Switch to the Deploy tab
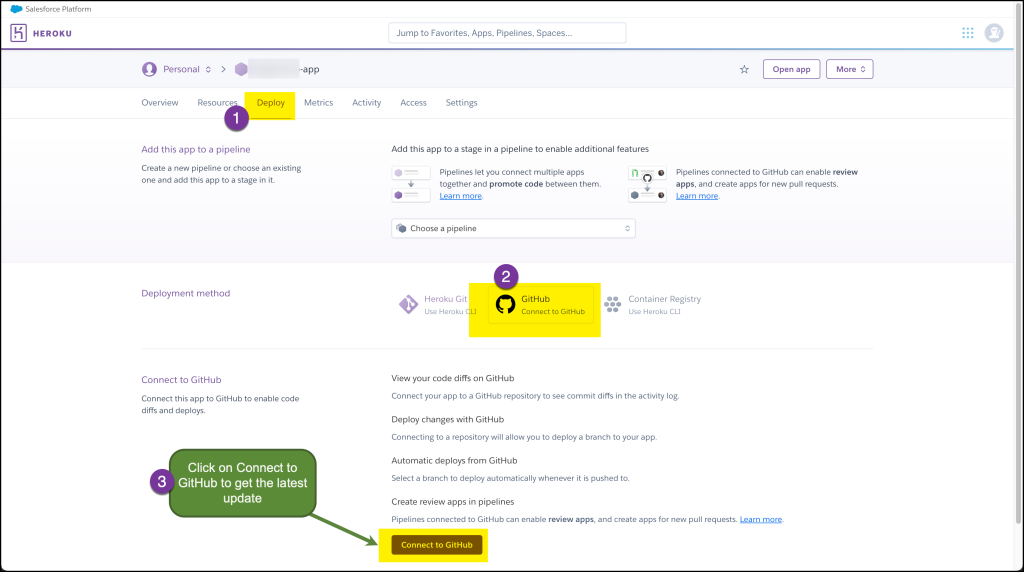The width and height of the screenshot is (1024, 572). point(270,103)
